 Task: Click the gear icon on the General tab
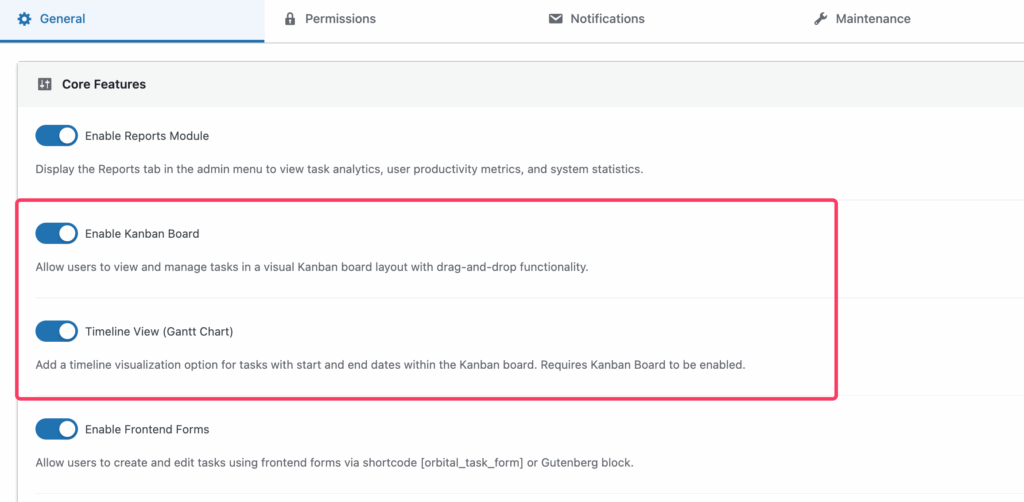pyautogui.click(x=25, y=19)
